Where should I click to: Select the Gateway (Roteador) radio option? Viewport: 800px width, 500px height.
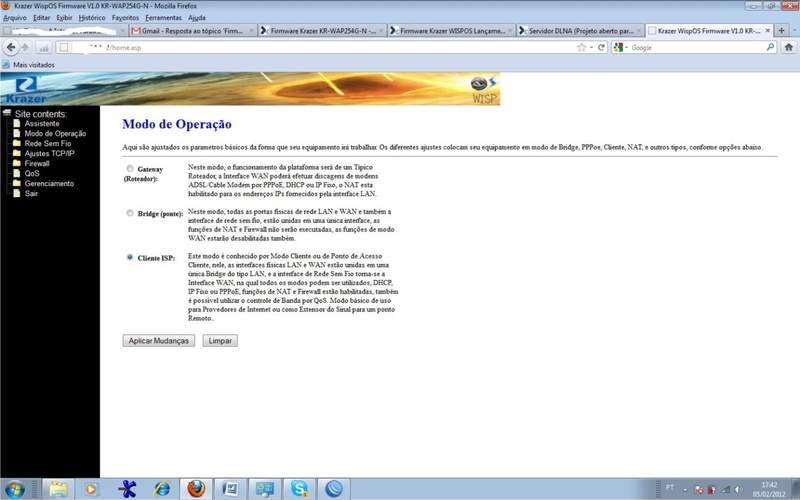point(130,168)
